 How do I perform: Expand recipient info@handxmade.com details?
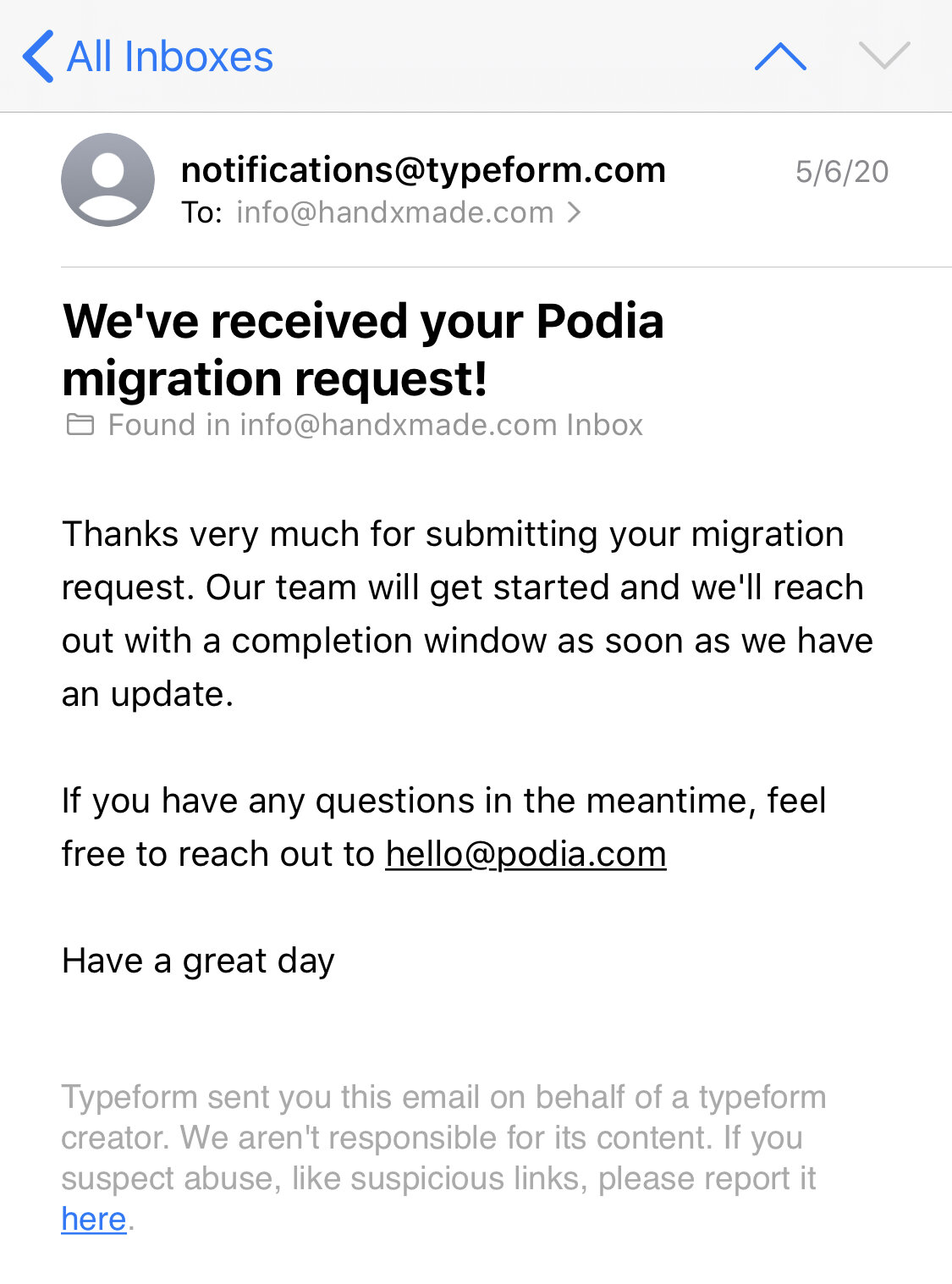[x=394, y=212]
